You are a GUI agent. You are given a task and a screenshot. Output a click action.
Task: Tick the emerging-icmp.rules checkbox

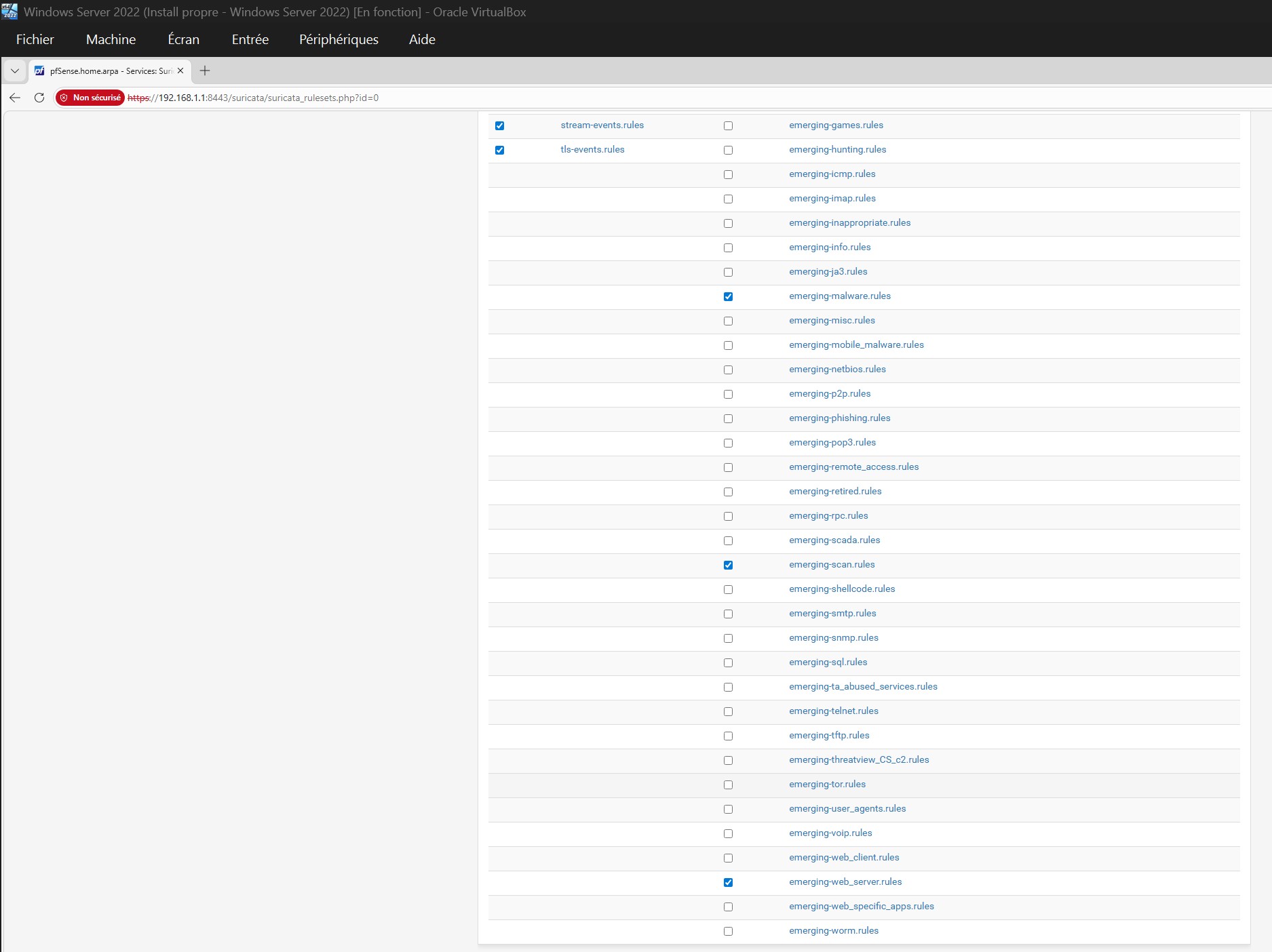pos(729,174)
